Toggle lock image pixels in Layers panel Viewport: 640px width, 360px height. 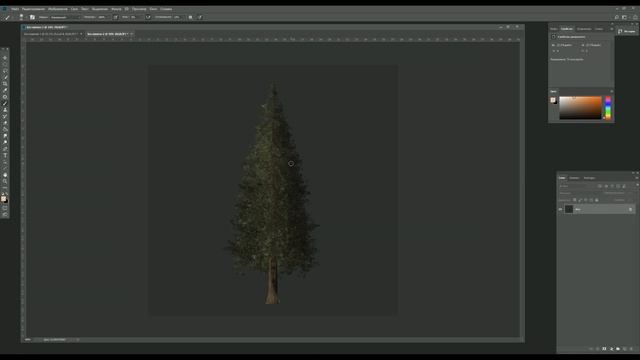pyautogui.click(x=580, y=200)
